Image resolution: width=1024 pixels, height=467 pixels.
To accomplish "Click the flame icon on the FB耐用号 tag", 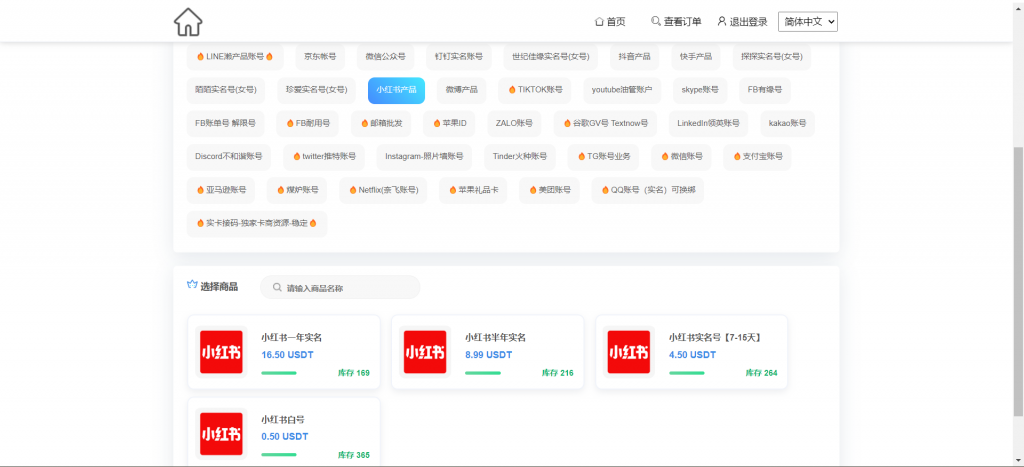I will pyautogui.click(x=289, y=123).
